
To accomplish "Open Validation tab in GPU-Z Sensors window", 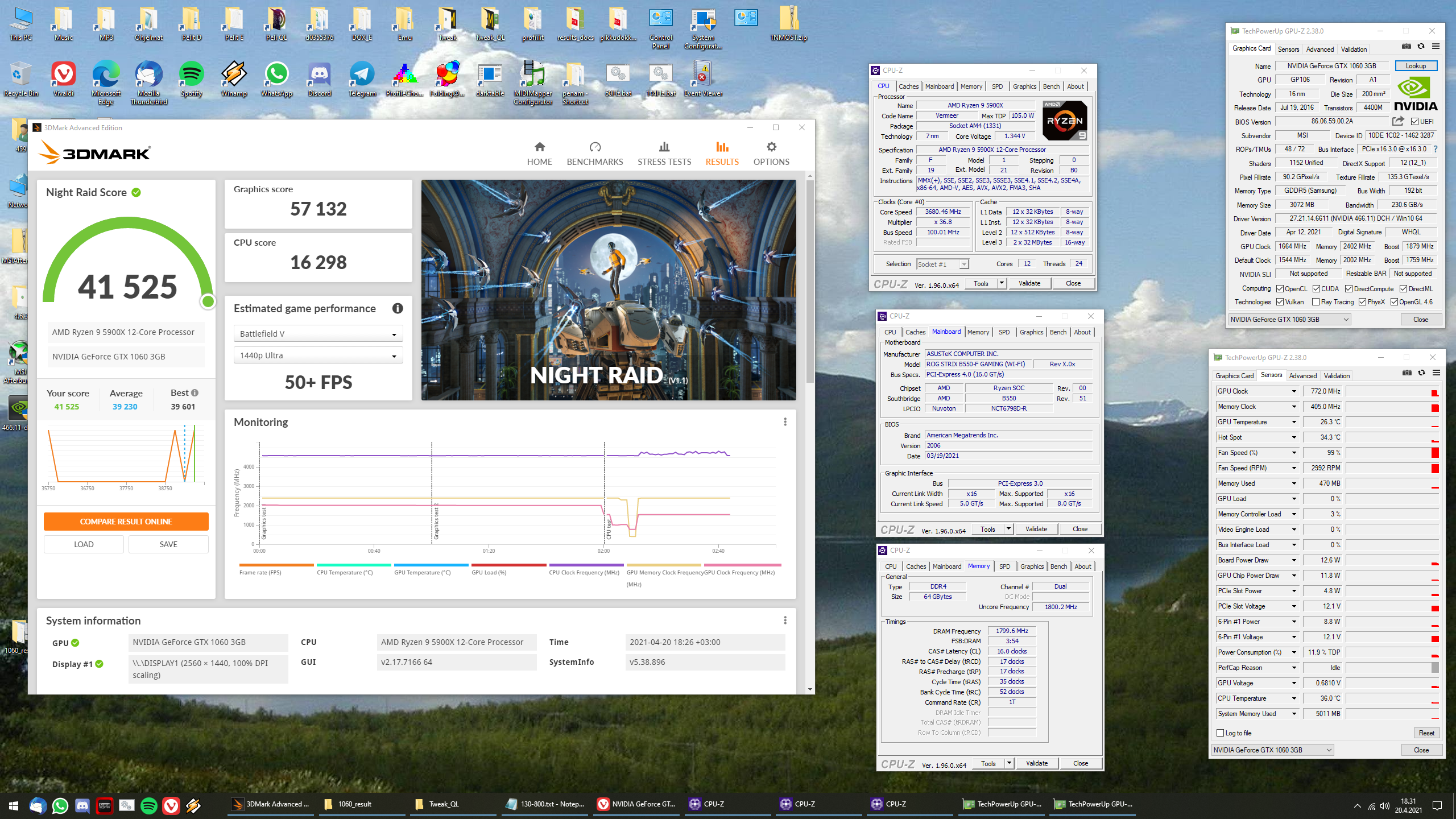I will [x=1337, y=376].
